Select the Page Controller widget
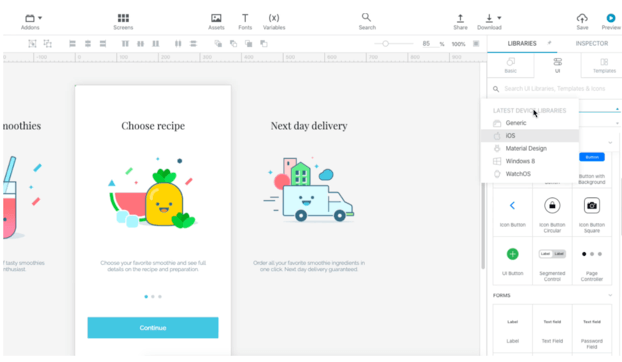The width and height of the screenshot is (622, 362). (x=592, y=260)
